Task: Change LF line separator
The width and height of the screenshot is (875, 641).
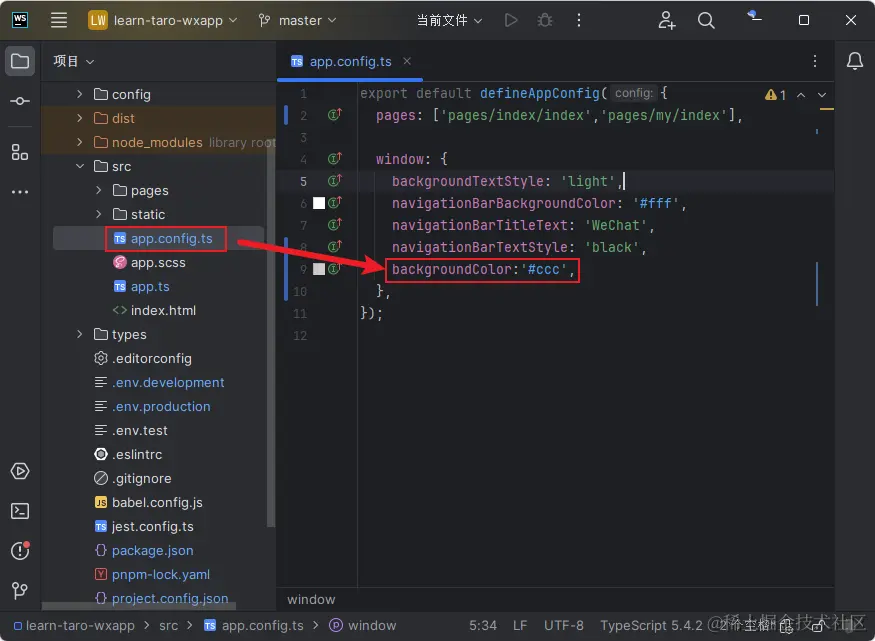Action: pyautogui.click(x=520, y=625)
